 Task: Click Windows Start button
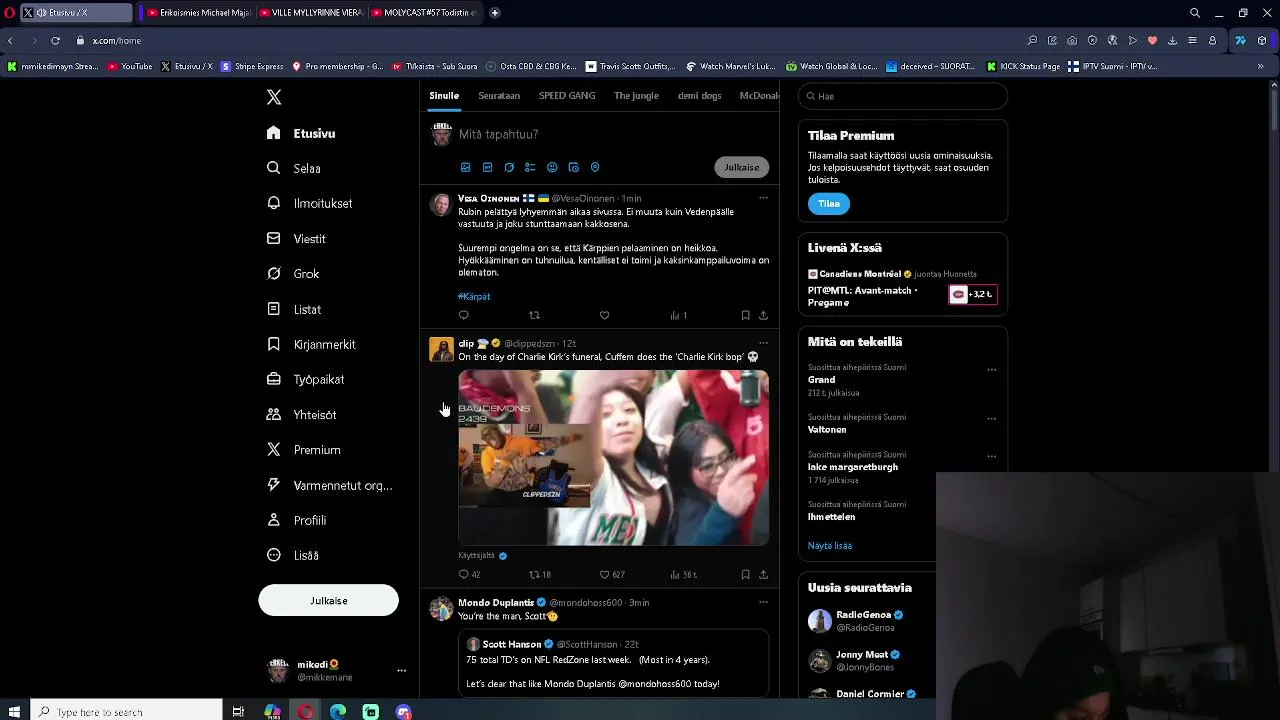coord(14,711)
